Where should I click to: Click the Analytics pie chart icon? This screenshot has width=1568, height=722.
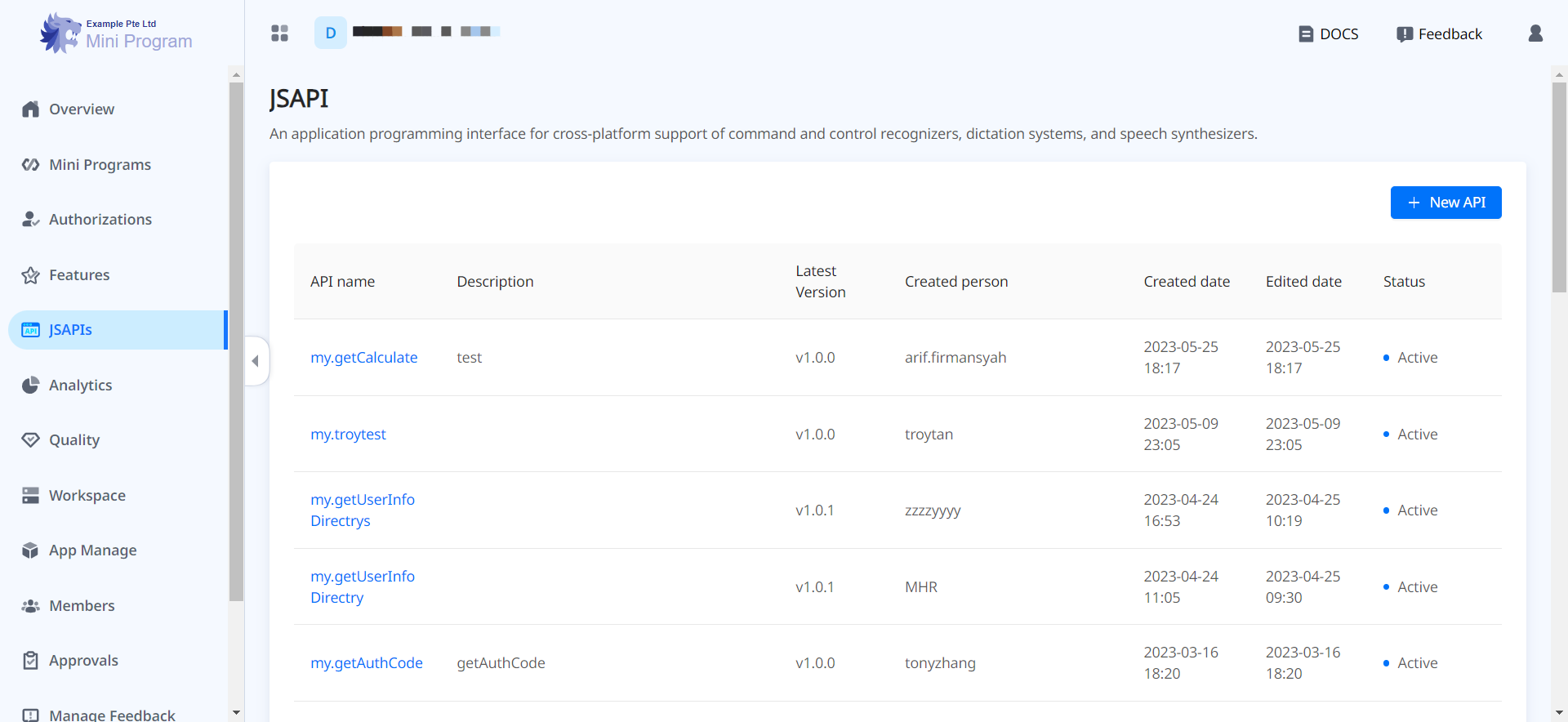(x=31, y=386)
